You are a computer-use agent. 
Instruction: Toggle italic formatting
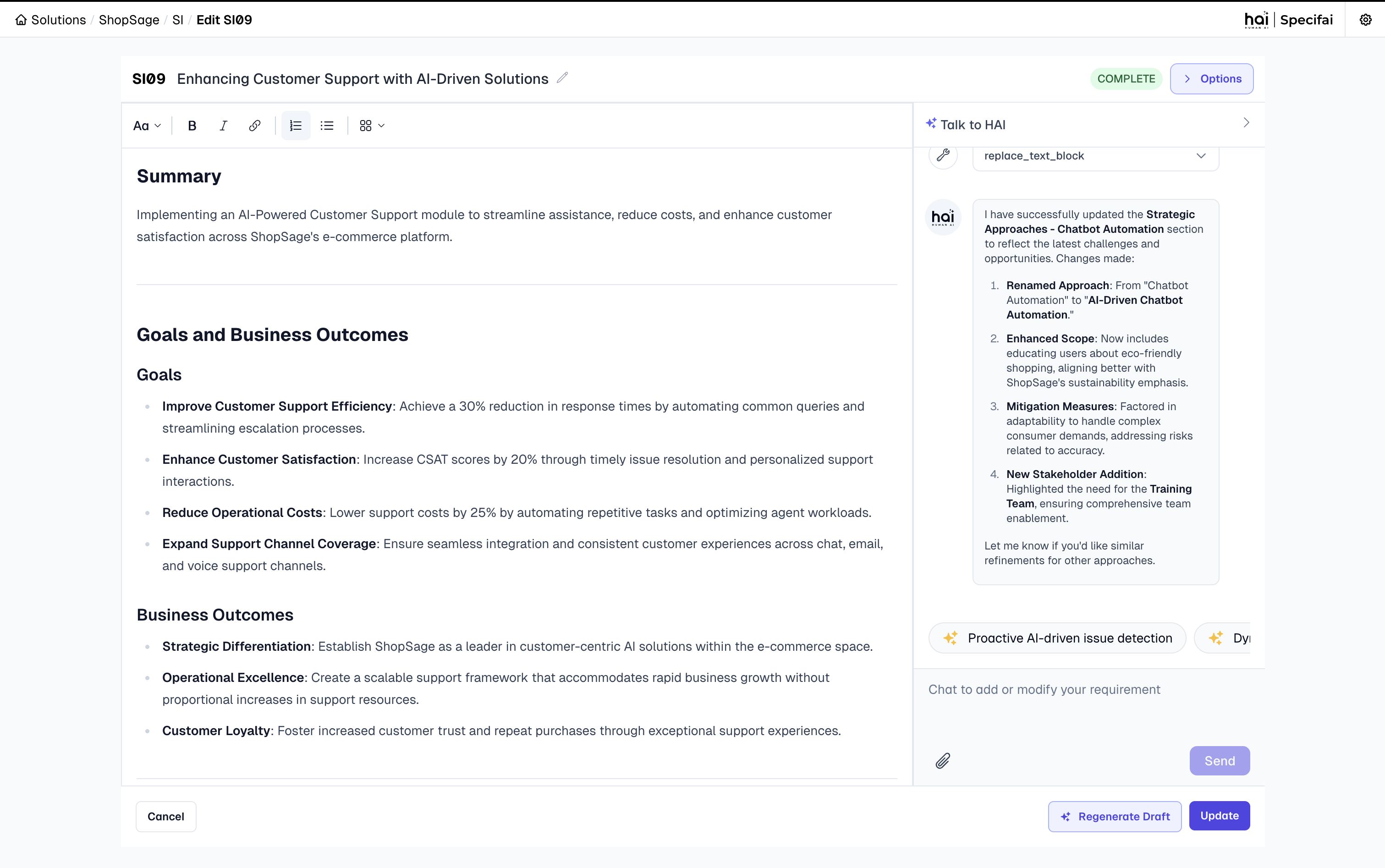tap(223, 126)
